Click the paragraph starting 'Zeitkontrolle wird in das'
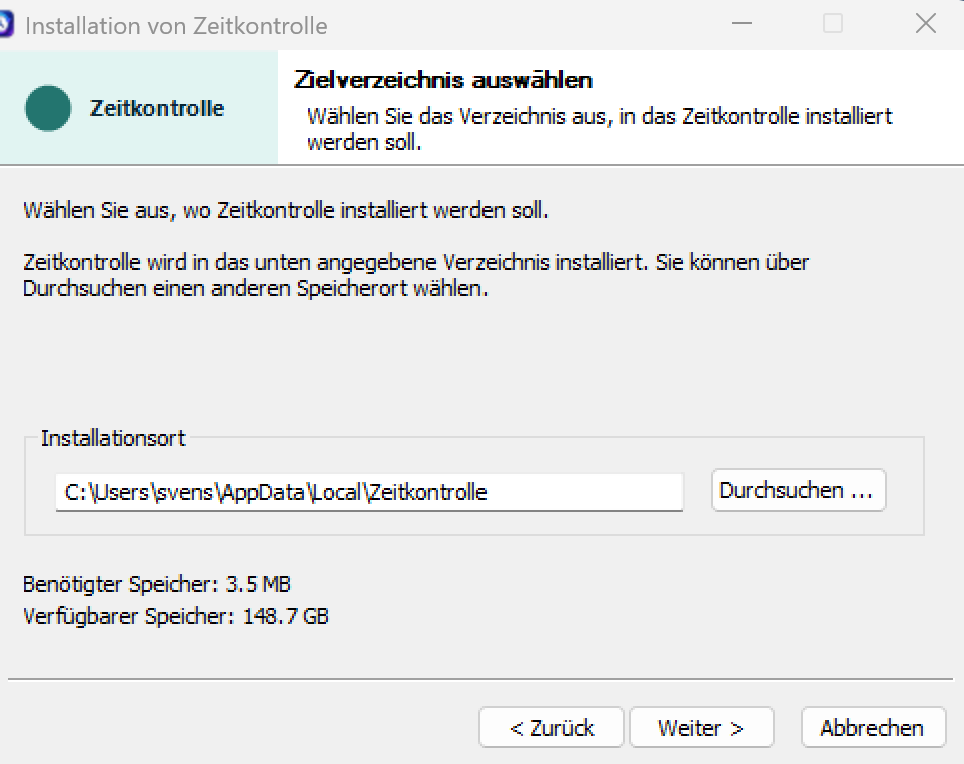 [416, 275]
